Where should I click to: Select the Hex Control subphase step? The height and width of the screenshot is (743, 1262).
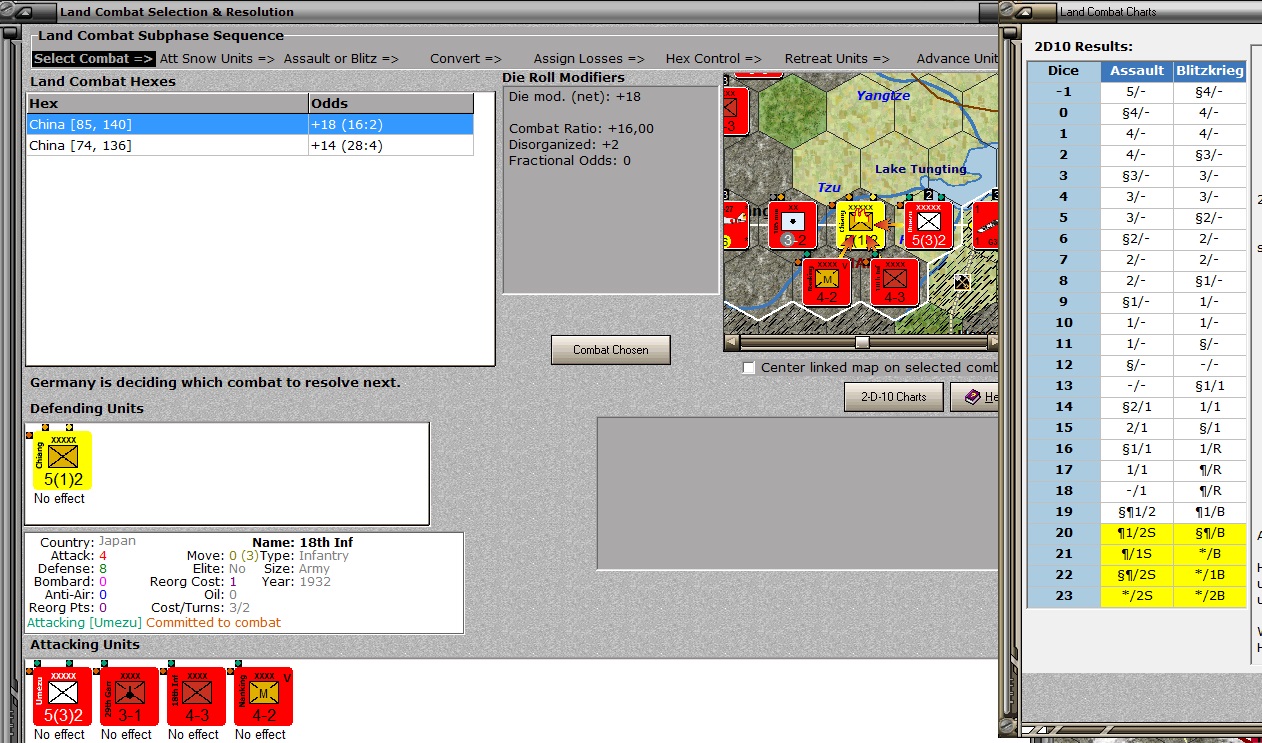(x=714, y=59)
